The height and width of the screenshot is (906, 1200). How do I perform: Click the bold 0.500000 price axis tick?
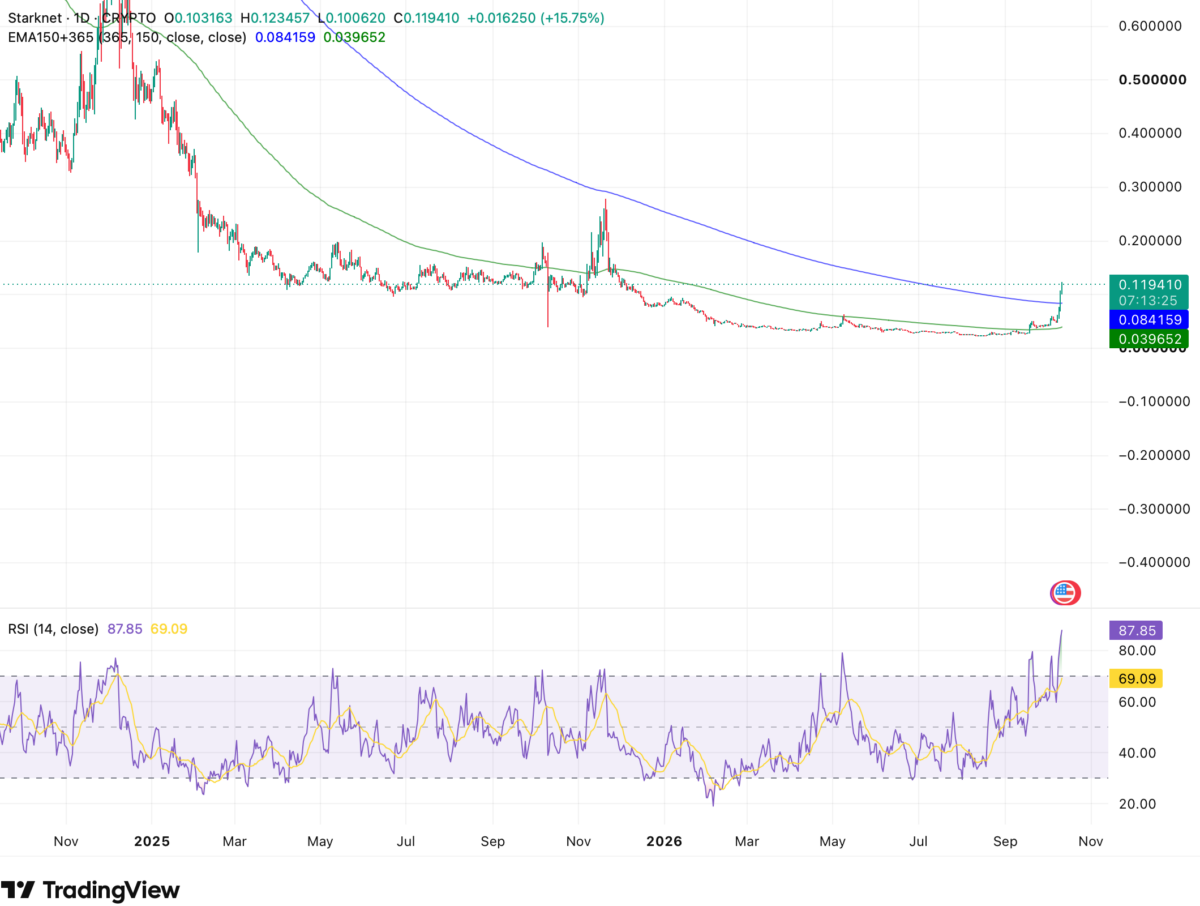(x=1153, y=79)
